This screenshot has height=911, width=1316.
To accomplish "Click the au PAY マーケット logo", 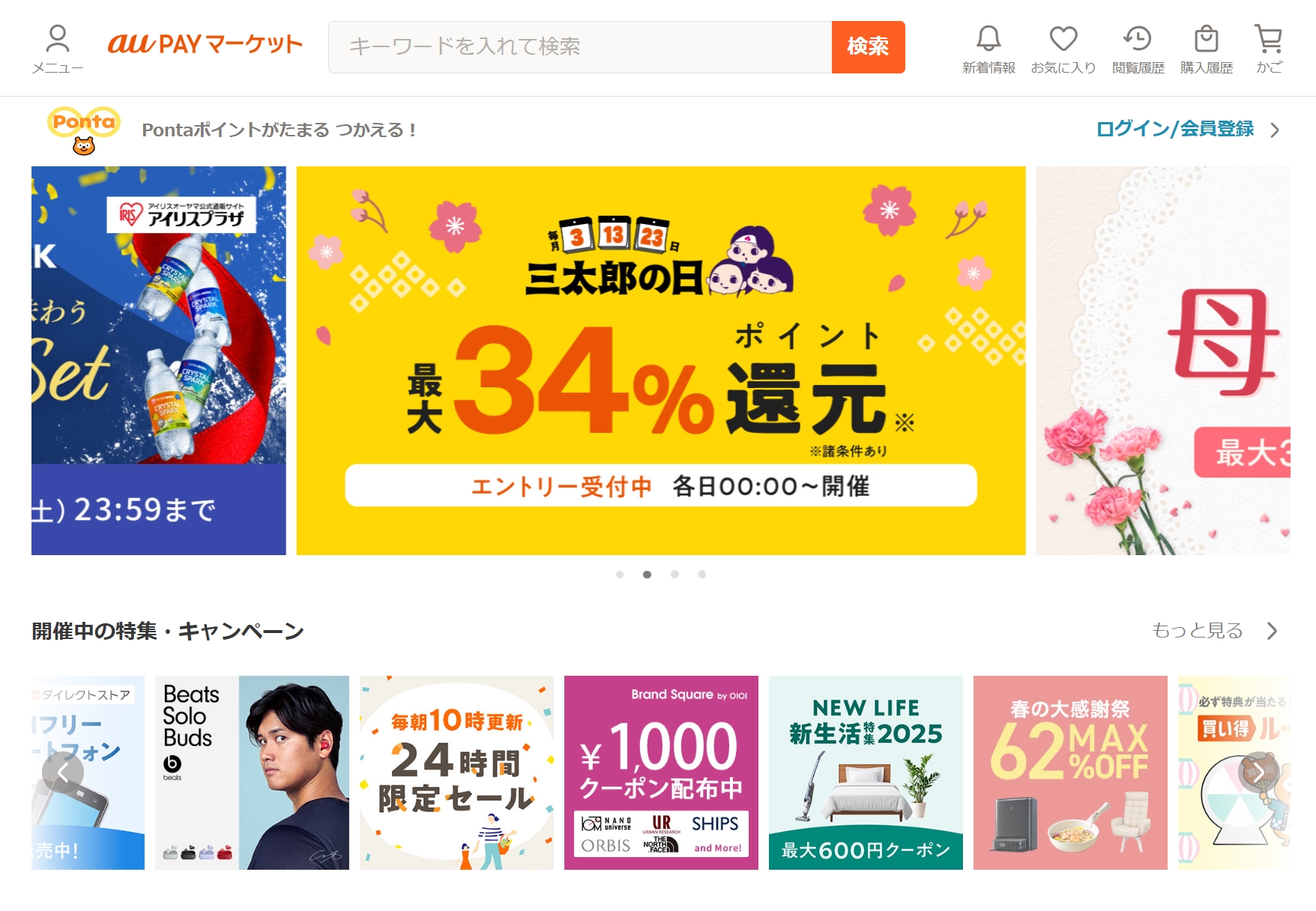I will [x=205, y=44].
